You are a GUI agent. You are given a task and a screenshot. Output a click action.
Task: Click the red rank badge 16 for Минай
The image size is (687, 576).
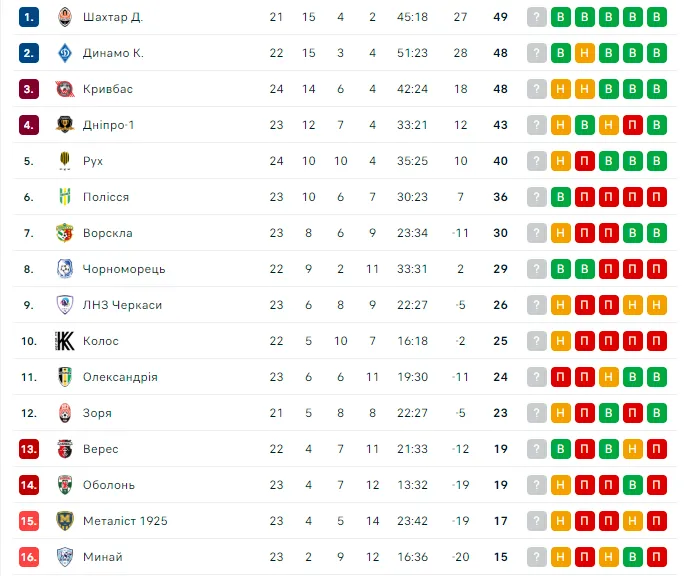point(29,557)
